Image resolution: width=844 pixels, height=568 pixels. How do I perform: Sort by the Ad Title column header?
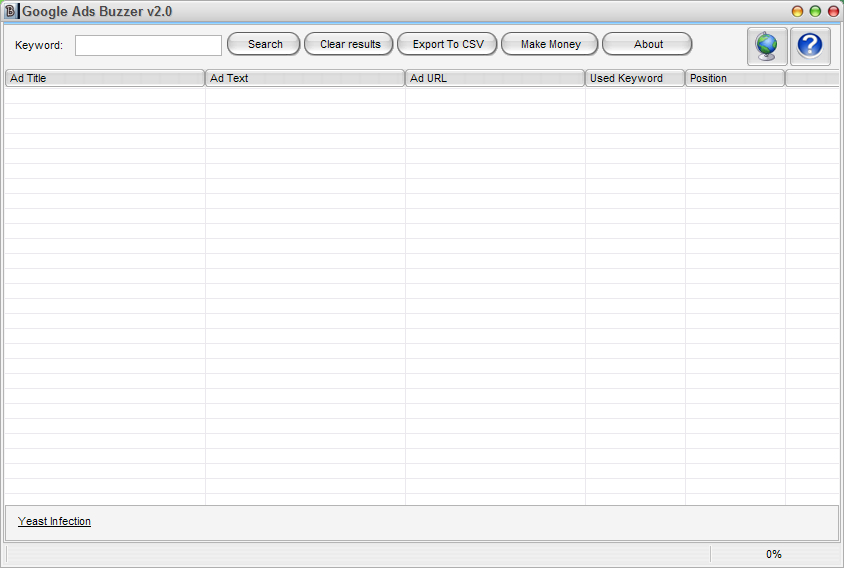point(105,78)
